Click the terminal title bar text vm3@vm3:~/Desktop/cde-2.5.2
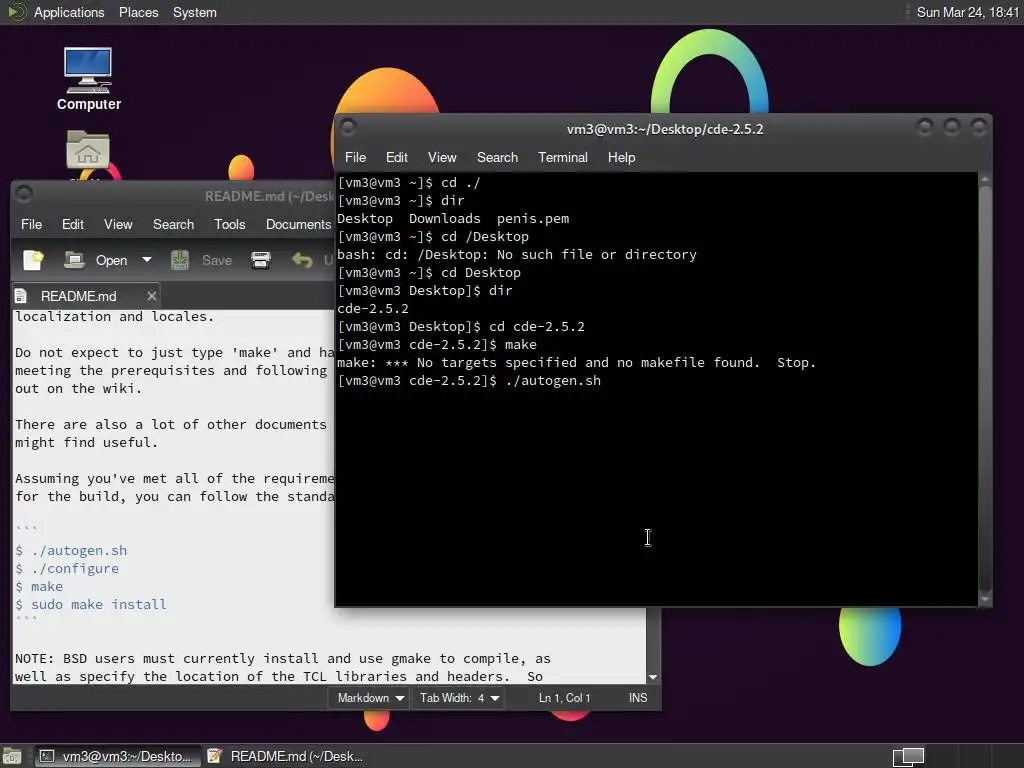Screen dimensions: 1024x768 tap(665, 129)
